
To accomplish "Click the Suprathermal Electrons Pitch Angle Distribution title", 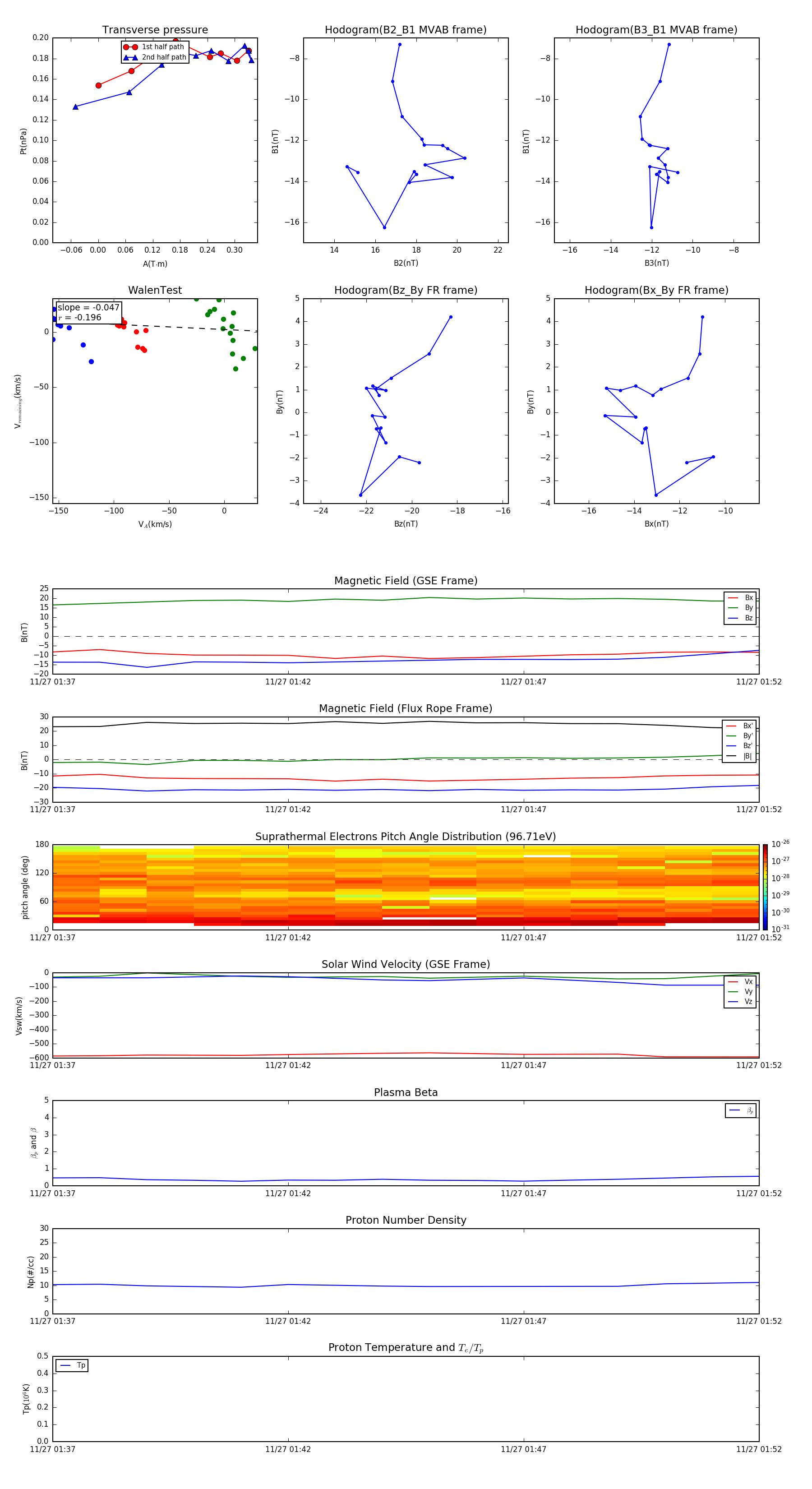I will point(406,837).
